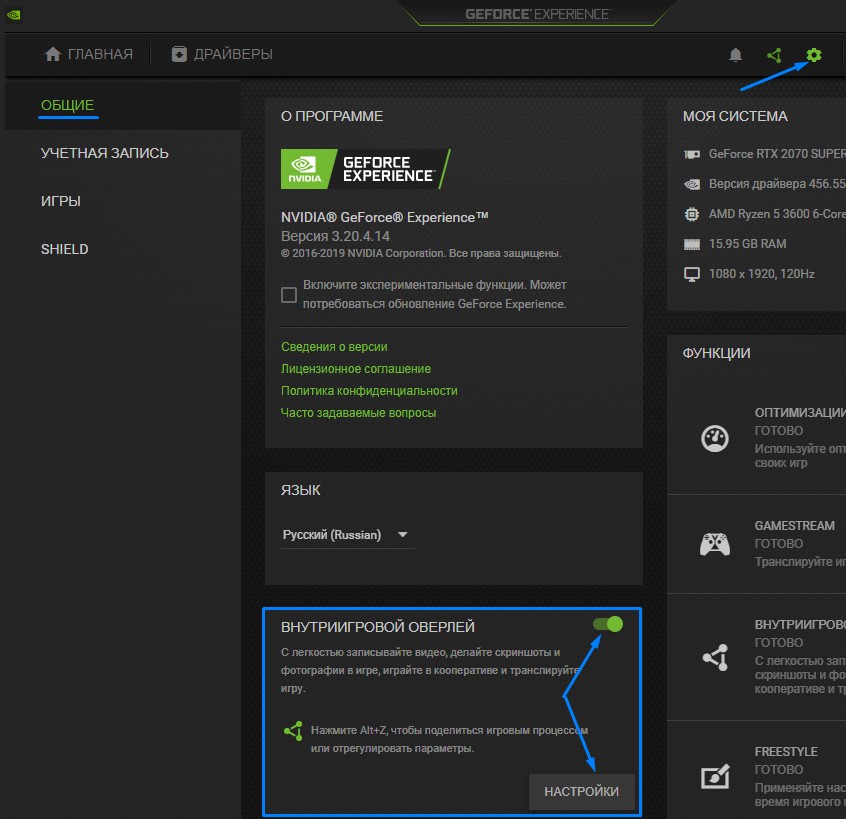Click the speedometer optimization icon under ФУНКЦИИ
The image size is (846, 819).
pyautogui.click(x=715, y=438)
